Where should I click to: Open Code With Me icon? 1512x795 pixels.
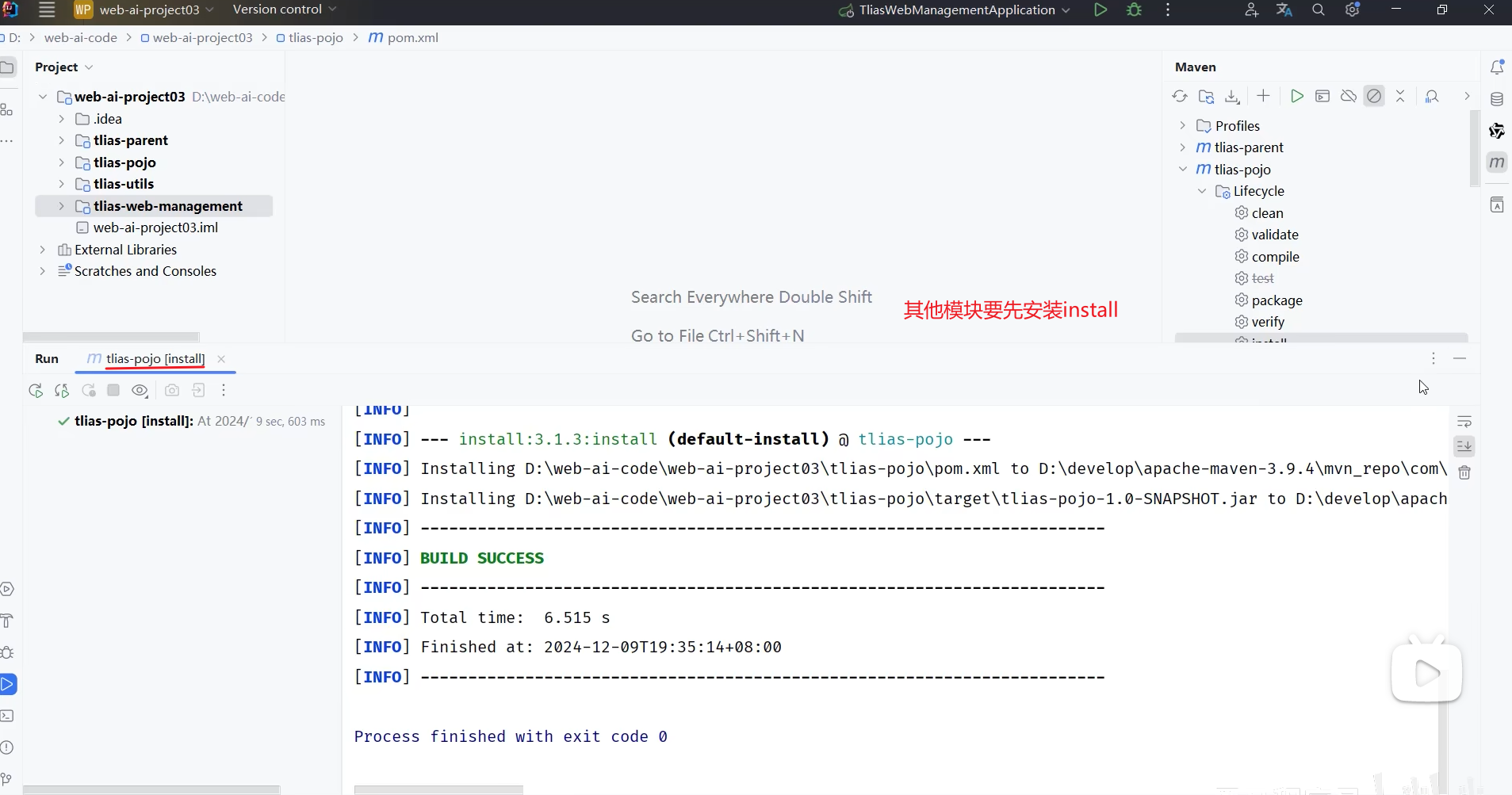point(1251,10)
